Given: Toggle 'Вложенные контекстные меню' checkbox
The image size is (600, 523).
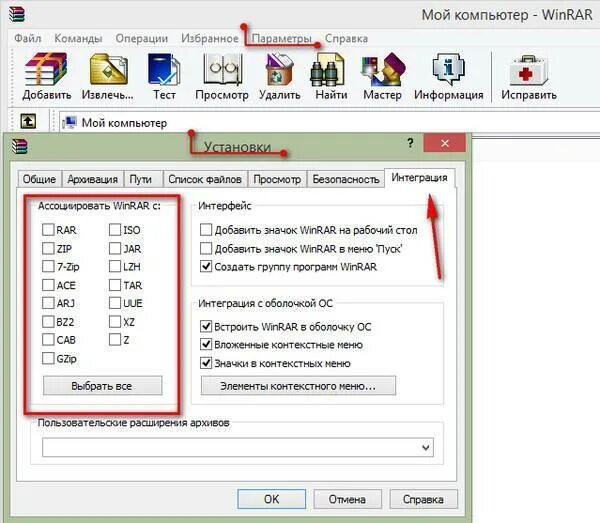Looking at the screenshot, I should [206, 344].
